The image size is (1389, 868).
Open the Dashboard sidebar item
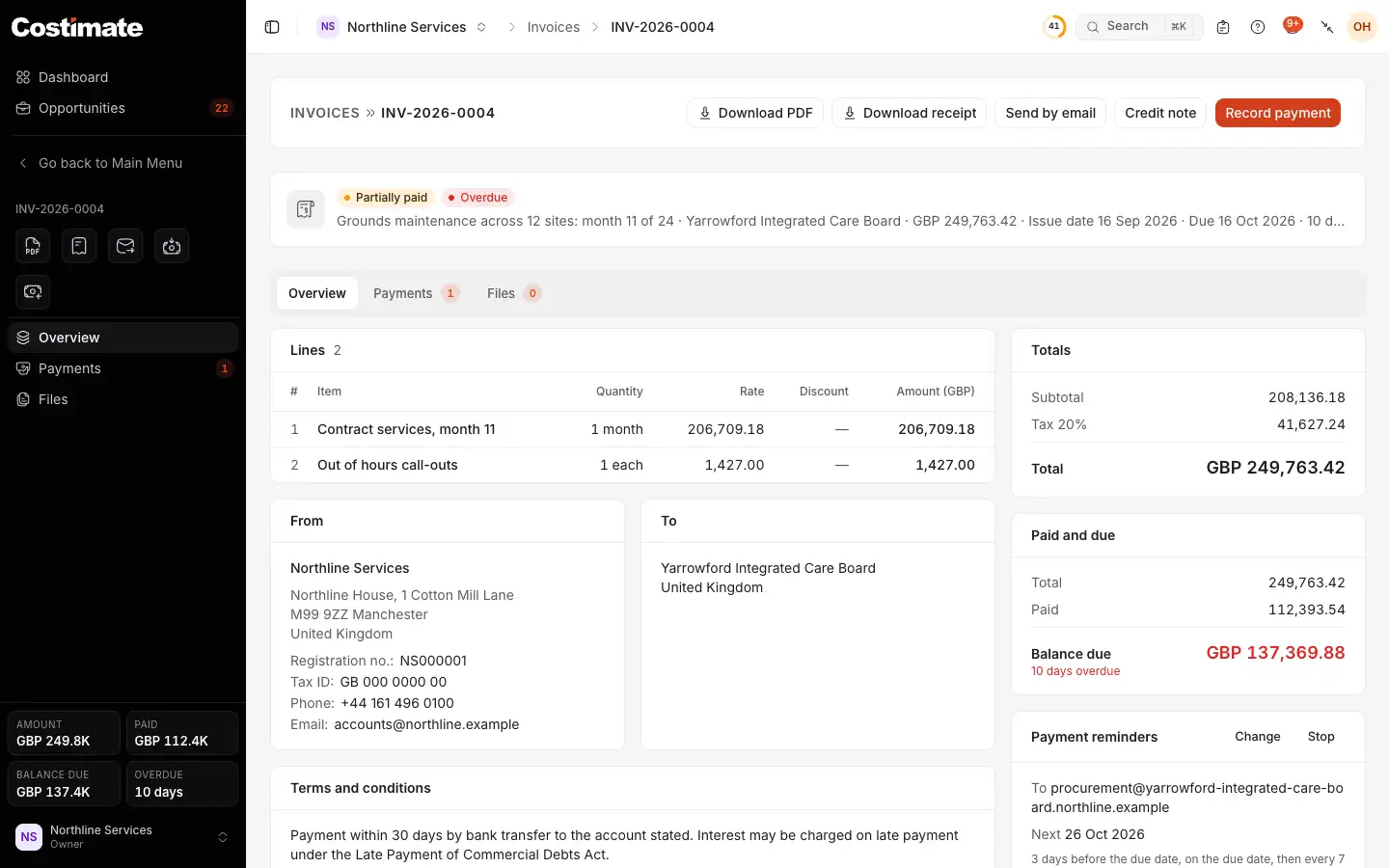[x=123, y=77]
